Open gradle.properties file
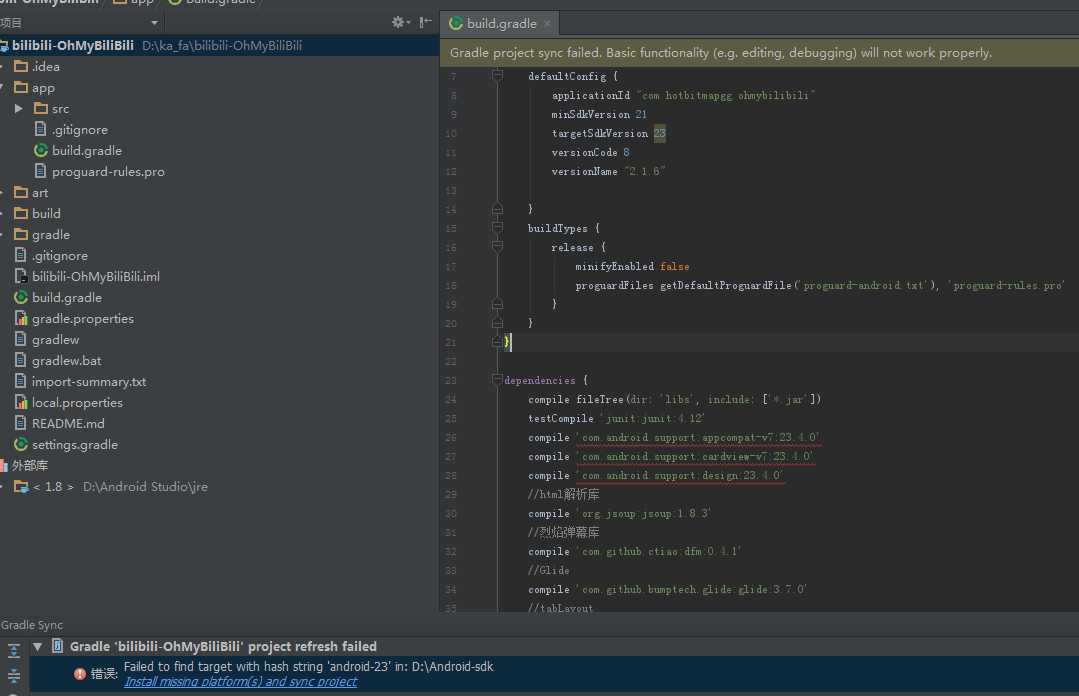 [x=83, y=319]
